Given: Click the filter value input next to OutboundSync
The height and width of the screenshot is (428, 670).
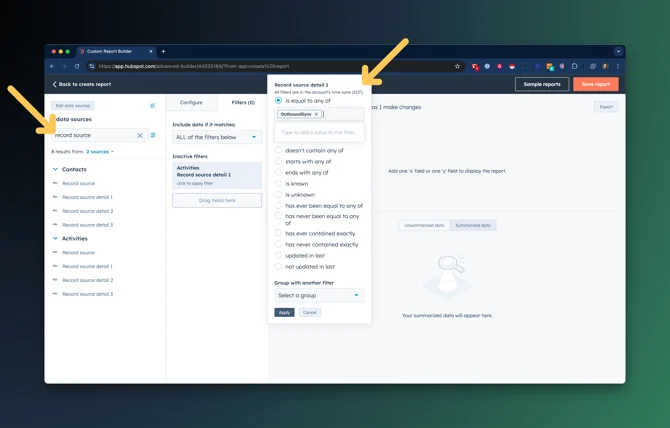Looking at the screenshot, I should click(343, 114).
